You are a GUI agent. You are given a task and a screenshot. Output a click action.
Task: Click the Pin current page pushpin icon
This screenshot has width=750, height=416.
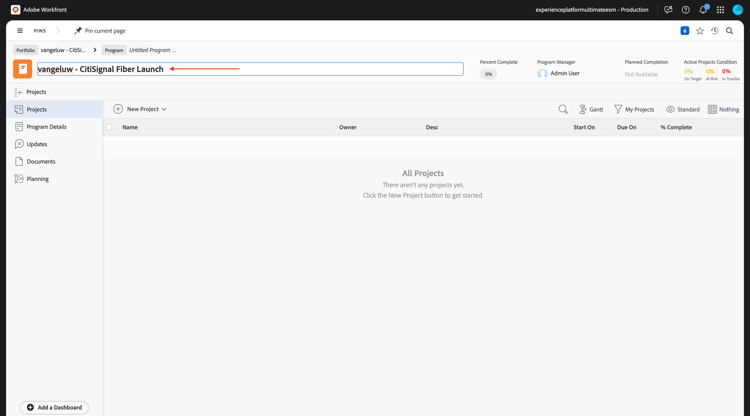[x=77, y=31]
